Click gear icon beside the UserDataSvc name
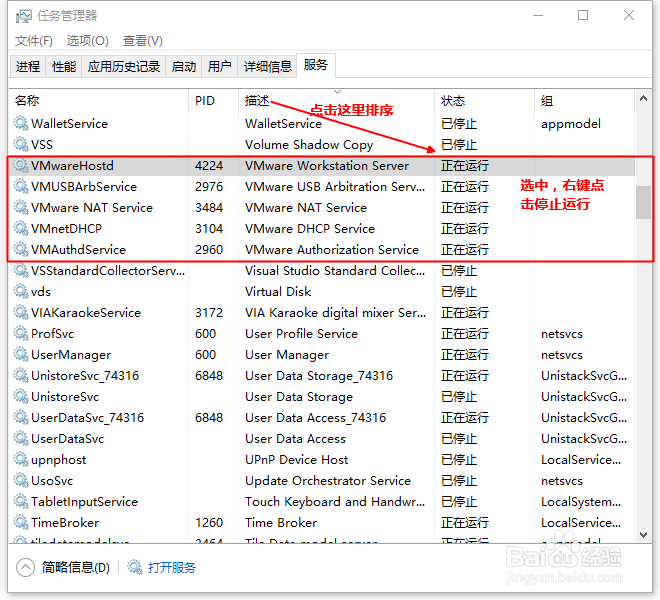The height and width of the screenshot is (600, 660). click(21, 438)
